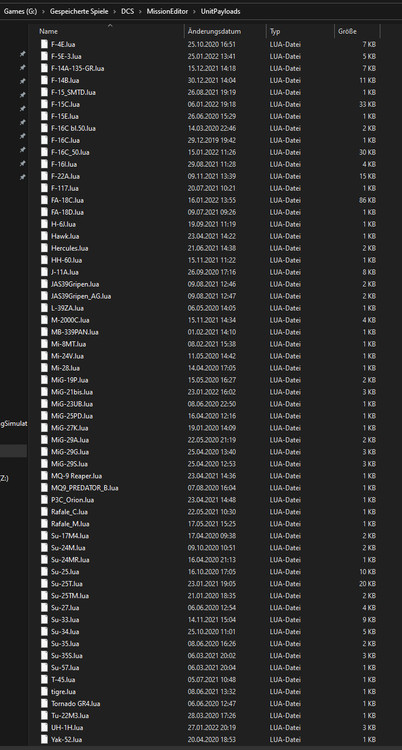Click the file icon of Hercules.lua
The height and width of the screenshot is (750, 402).
pos(45,248)
